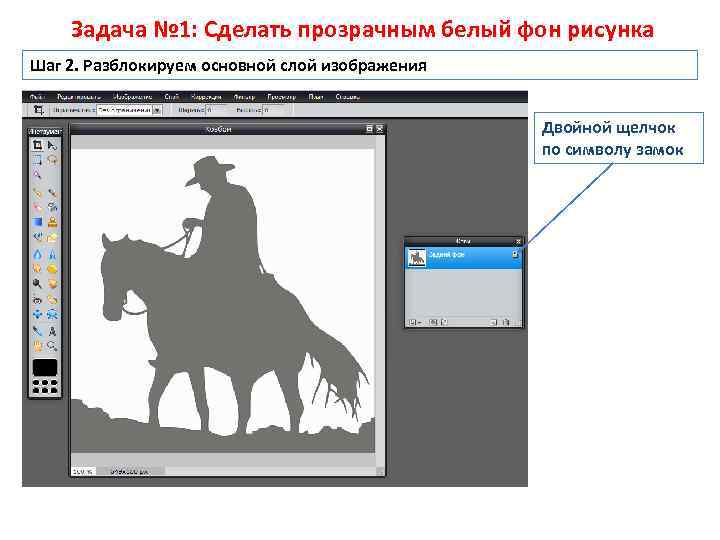The height and width of the screenshot is (540, 720).
Task: Select the Blur drop tool
Action: click(38, 254)
